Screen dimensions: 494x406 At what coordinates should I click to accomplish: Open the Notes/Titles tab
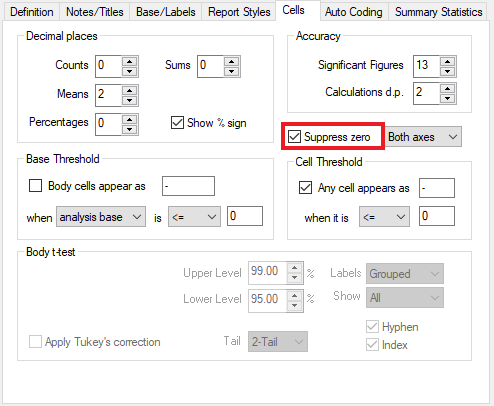point(95,12)
